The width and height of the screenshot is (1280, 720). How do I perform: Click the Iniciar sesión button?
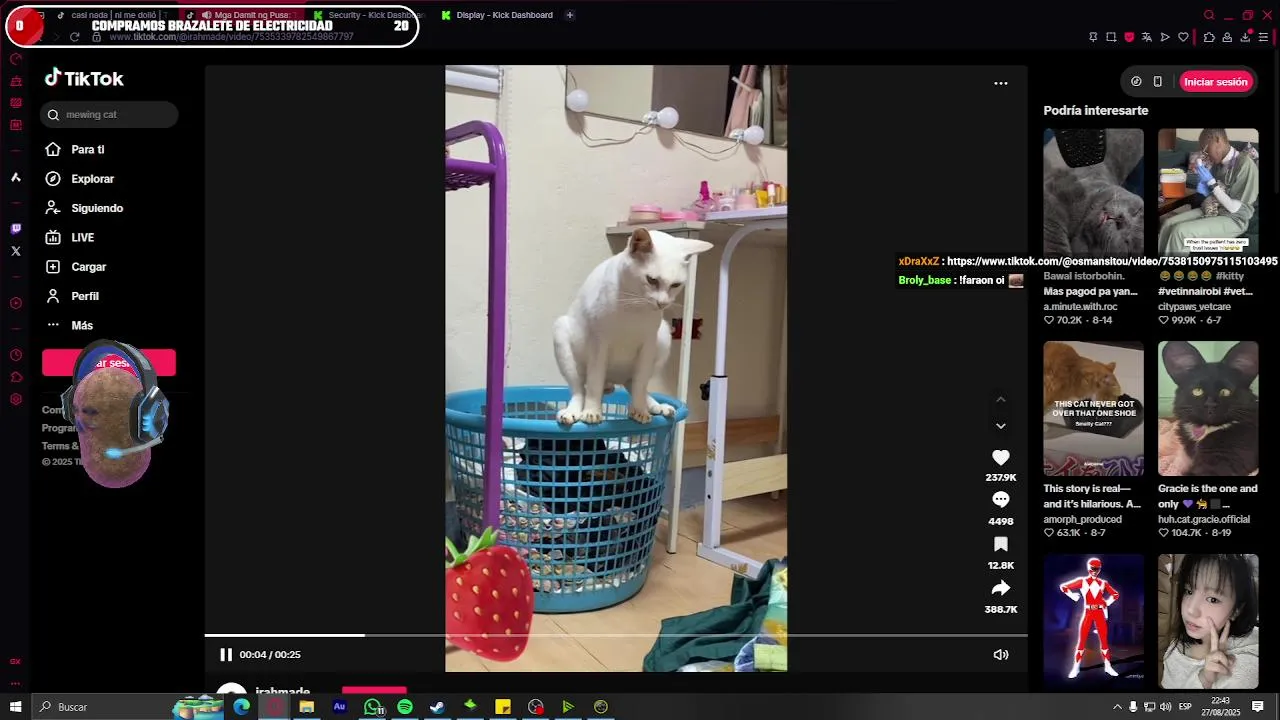tap(1216, 82)
